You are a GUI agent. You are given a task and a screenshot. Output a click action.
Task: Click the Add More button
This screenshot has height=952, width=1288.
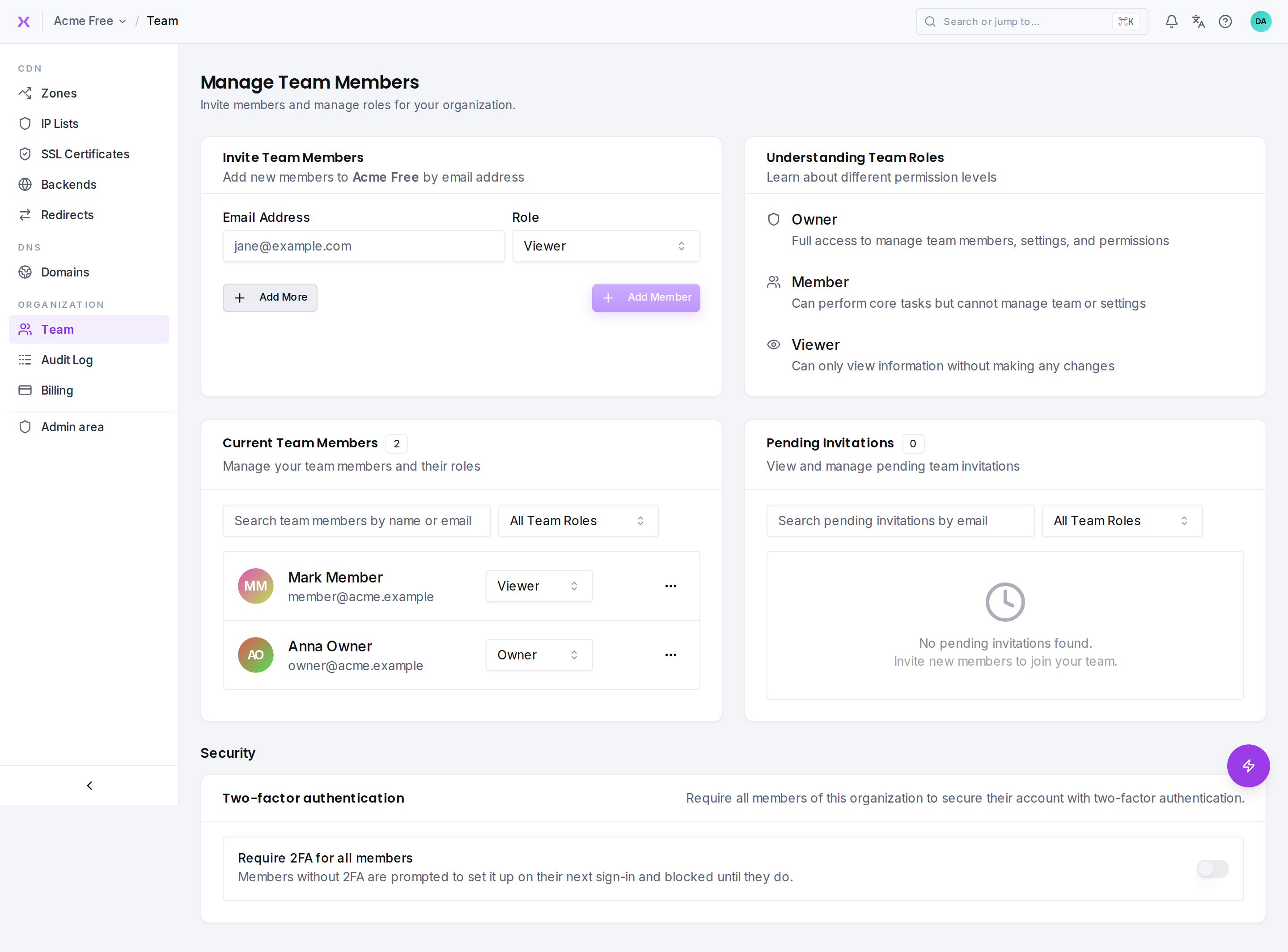pos(270,297)
